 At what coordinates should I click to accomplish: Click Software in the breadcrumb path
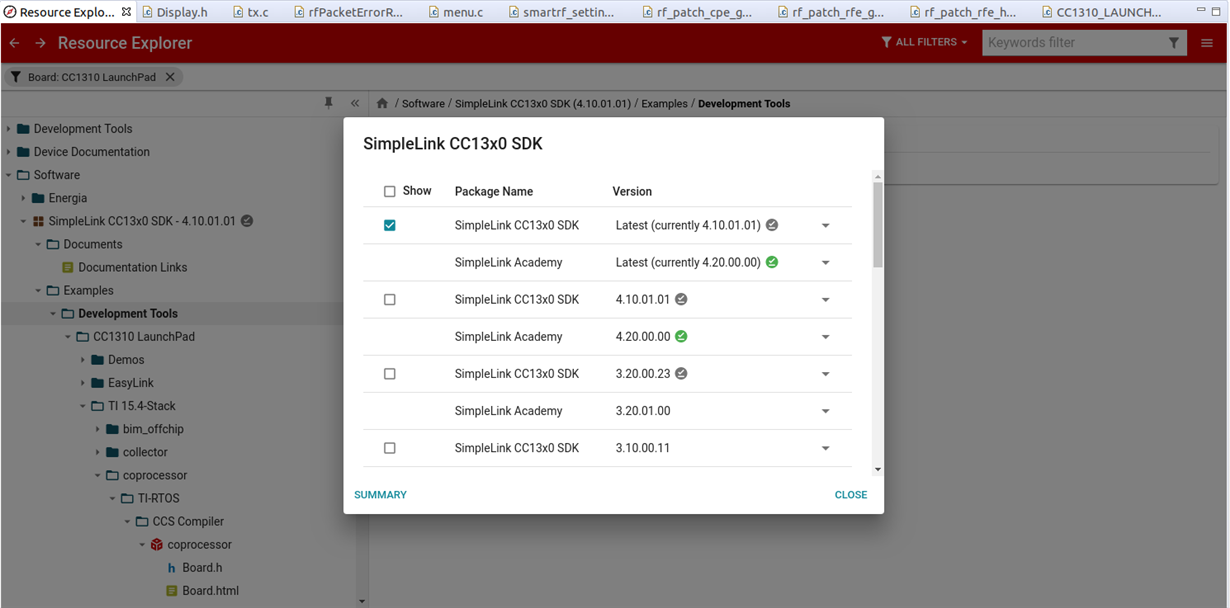coord(423,103)
